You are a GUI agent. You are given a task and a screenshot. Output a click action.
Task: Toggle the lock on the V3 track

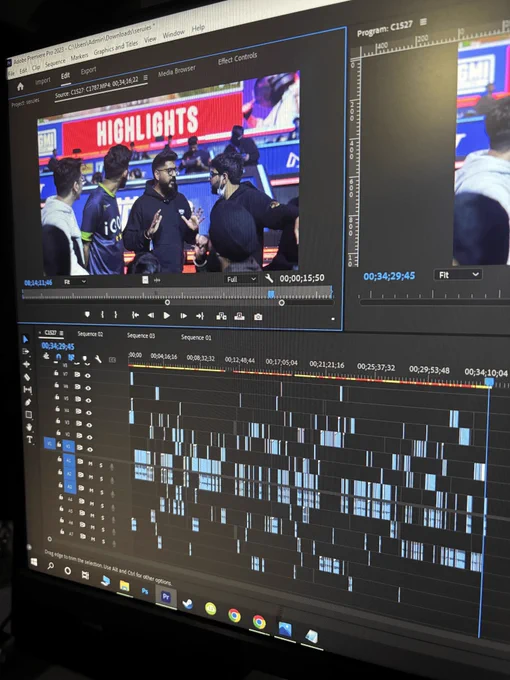point(57,421)
